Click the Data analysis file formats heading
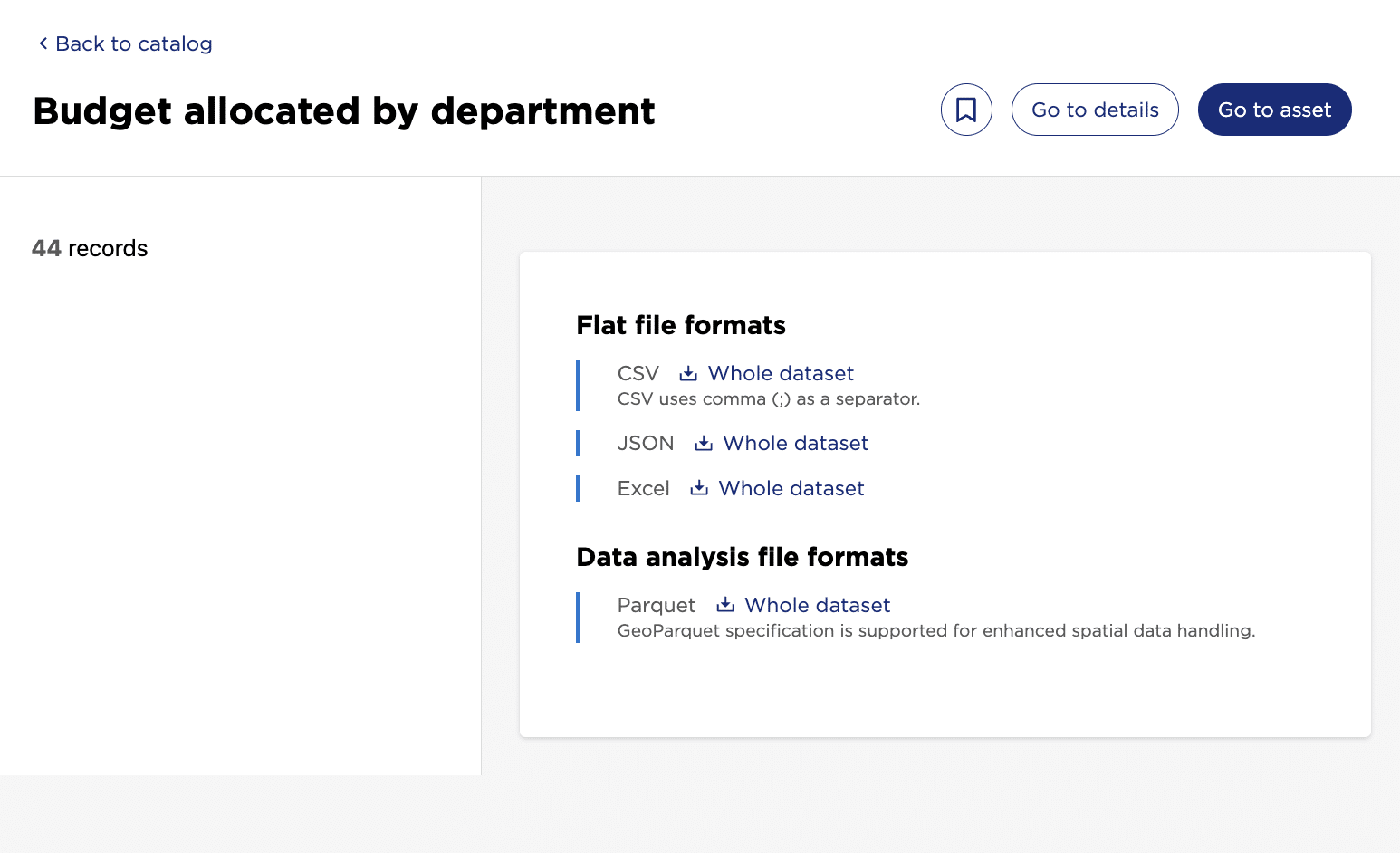Viewport: 1400px width, 853px height. click(742, 558)
